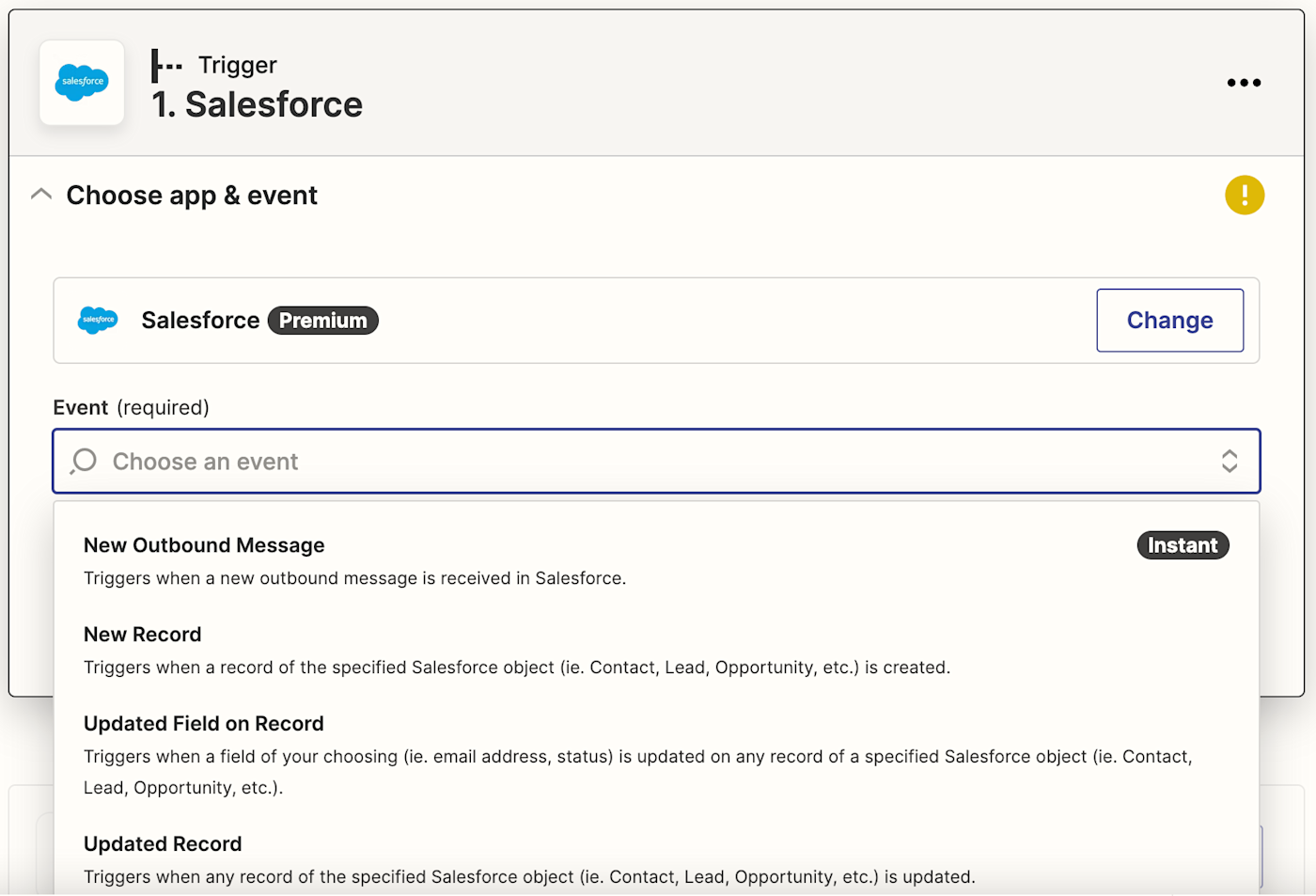Click description mentioning 'field of your choosing'
The height and width of the screenshot is (896, 1316).
tap(638, 772)
